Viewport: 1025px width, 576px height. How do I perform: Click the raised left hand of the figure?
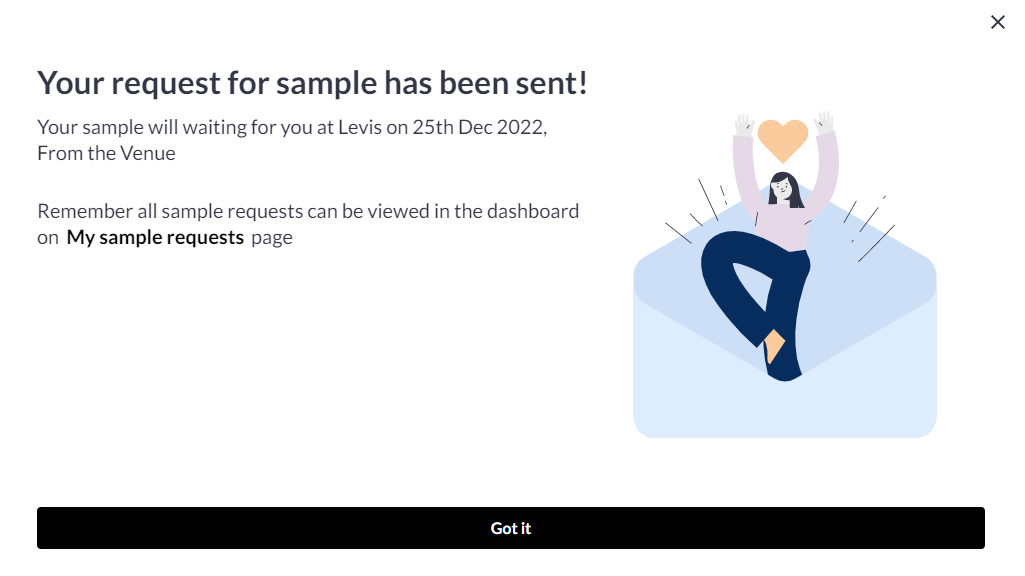click(x=743, y=125)
